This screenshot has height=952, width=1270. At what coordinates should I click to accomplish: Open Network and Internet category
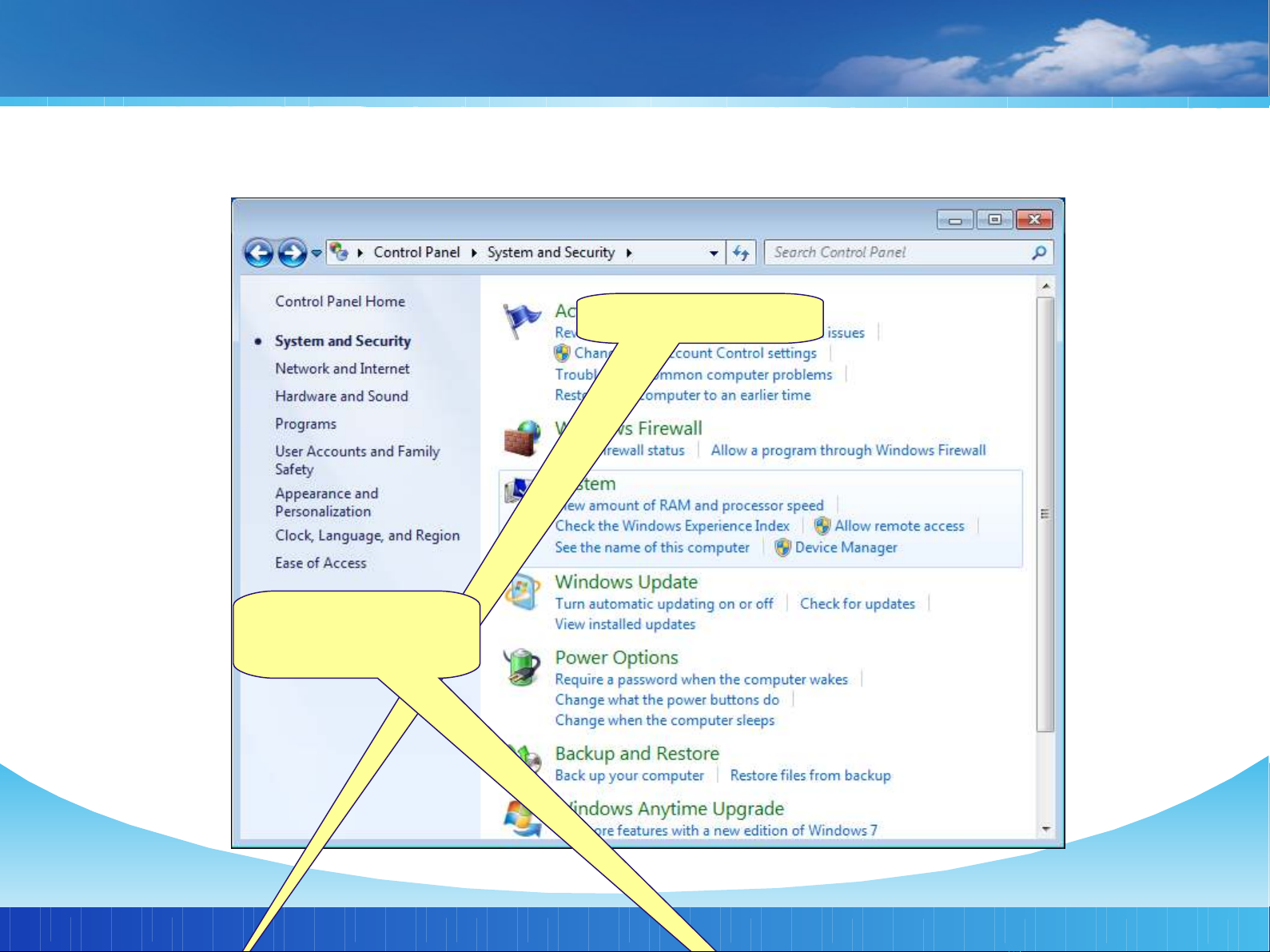342,368
